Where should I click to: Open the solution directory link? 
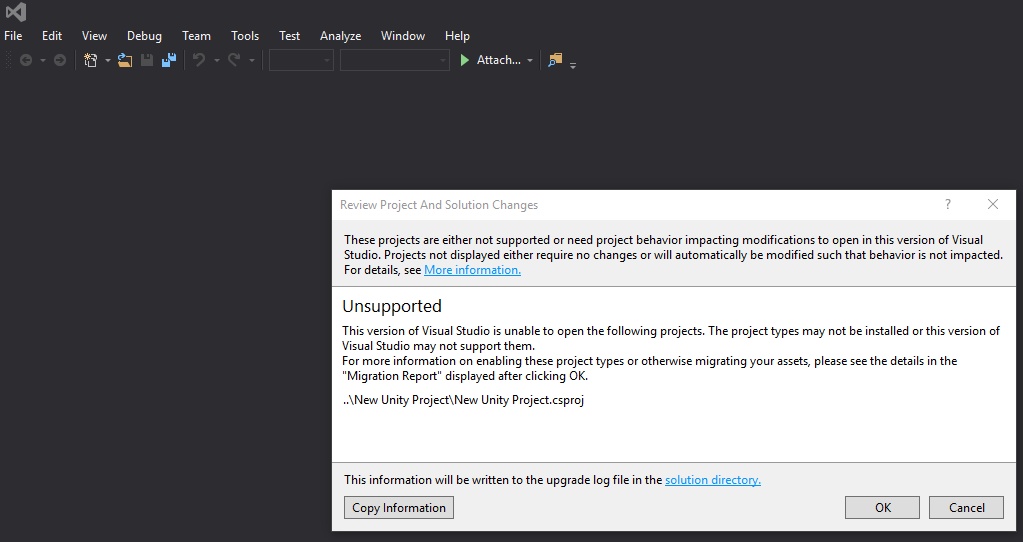pos(712,480)
